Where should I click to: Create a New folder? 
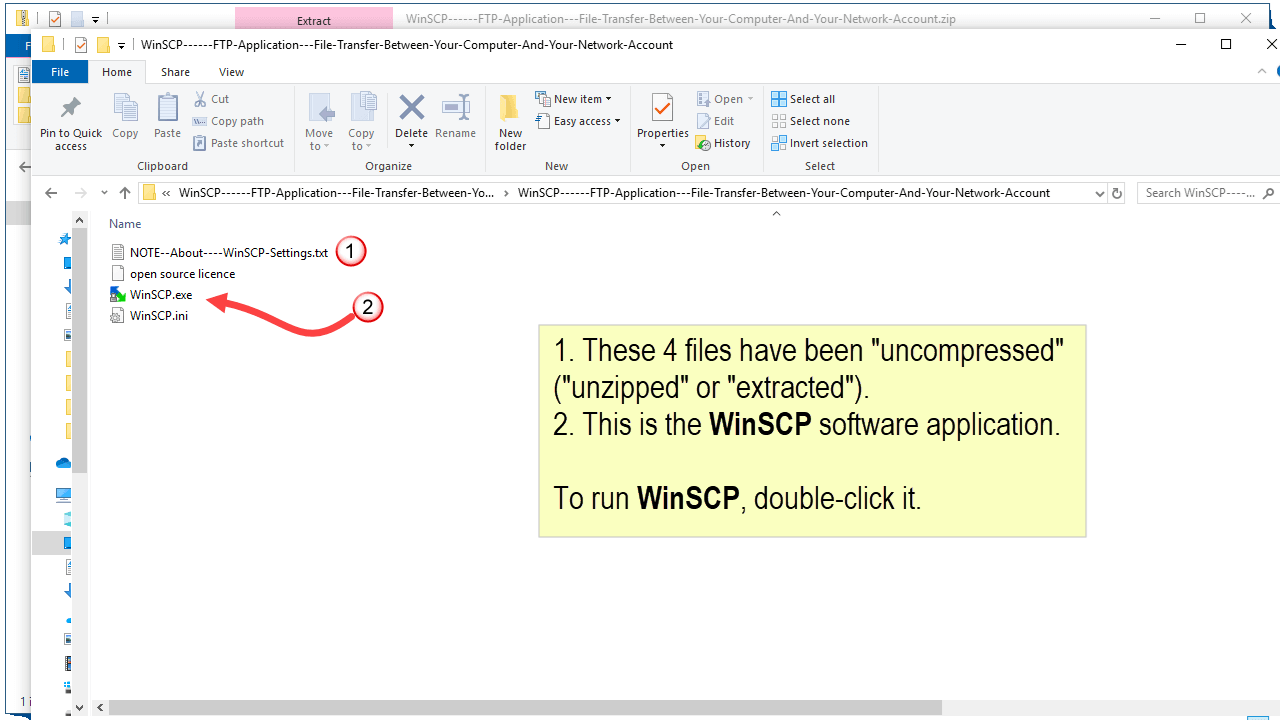tap(510, 122)
